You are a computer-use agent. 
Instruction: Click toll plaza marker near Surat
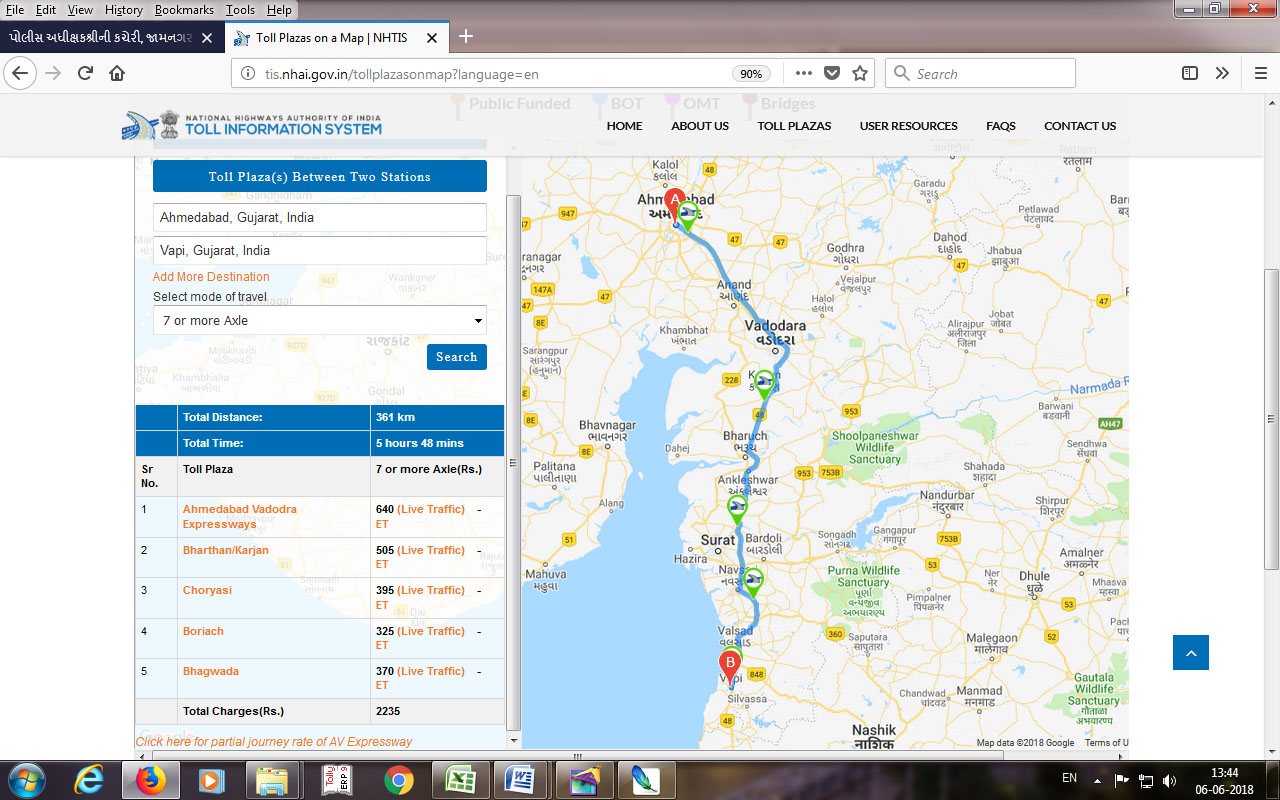click(x=737, y=509)
